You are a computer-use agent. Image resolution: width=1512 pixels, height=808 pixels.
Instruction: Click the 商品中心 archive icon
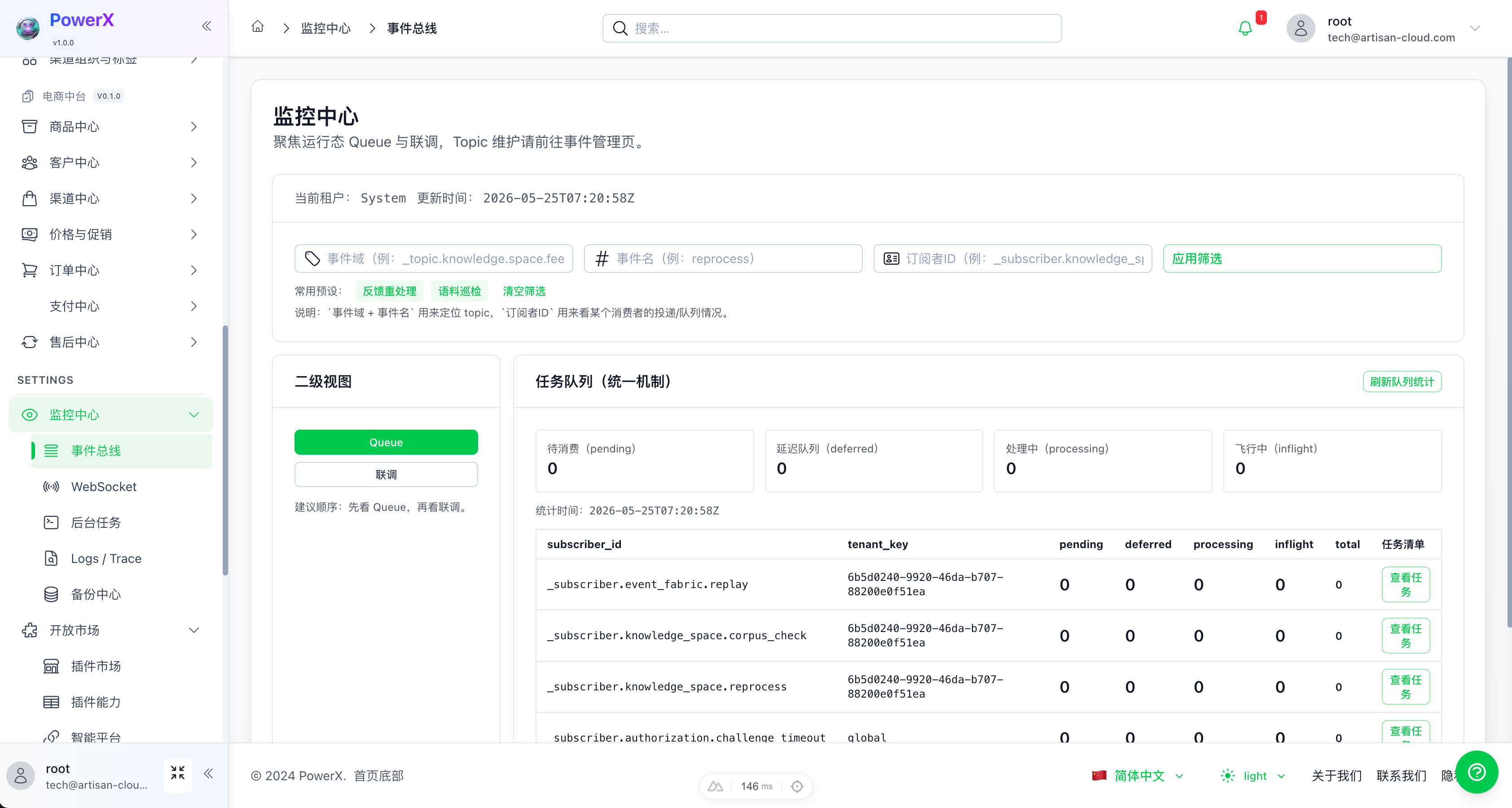pos(29,127)
